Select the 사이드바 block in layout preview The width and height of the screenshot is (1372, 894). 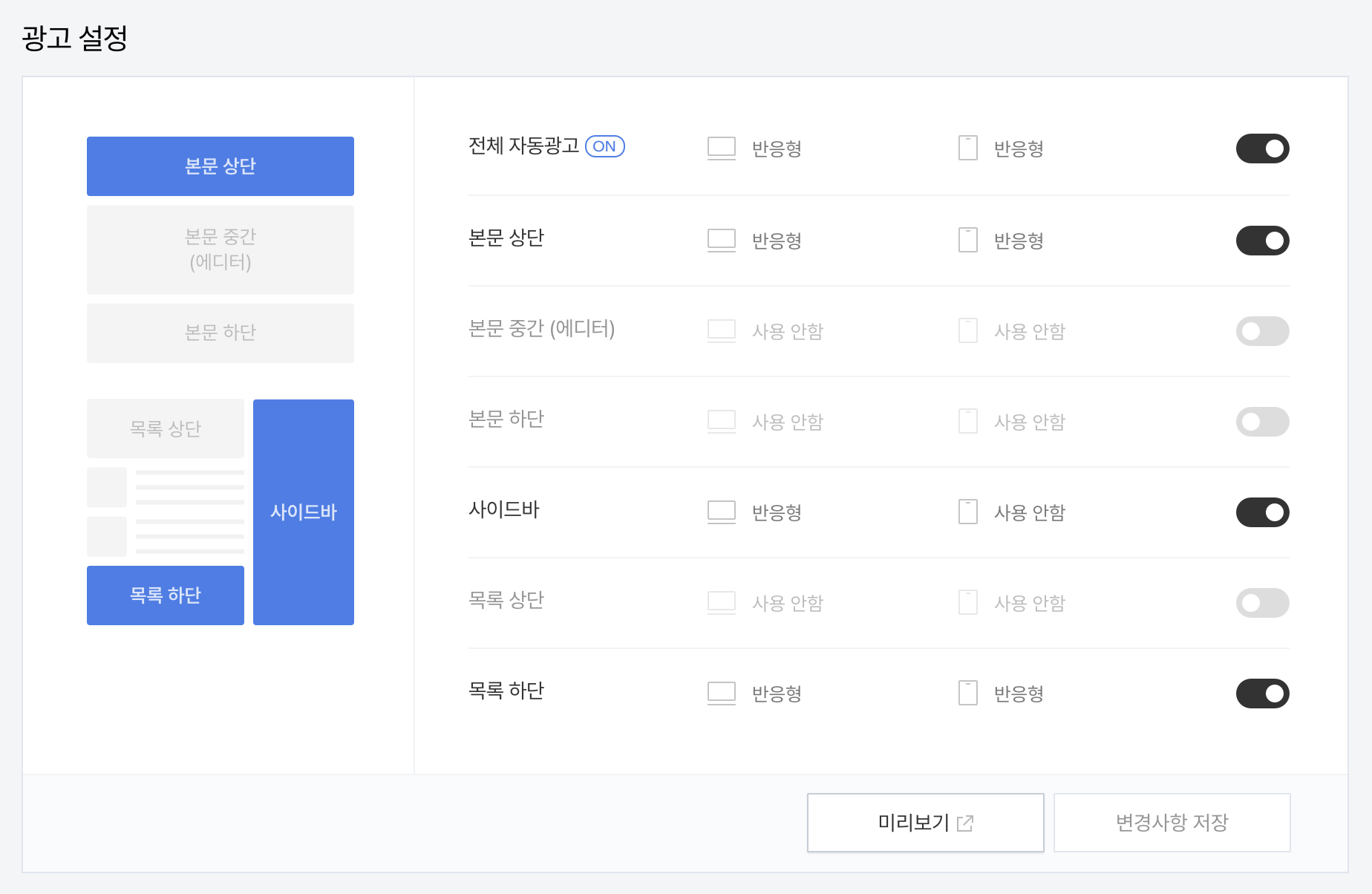coord(304,512)
